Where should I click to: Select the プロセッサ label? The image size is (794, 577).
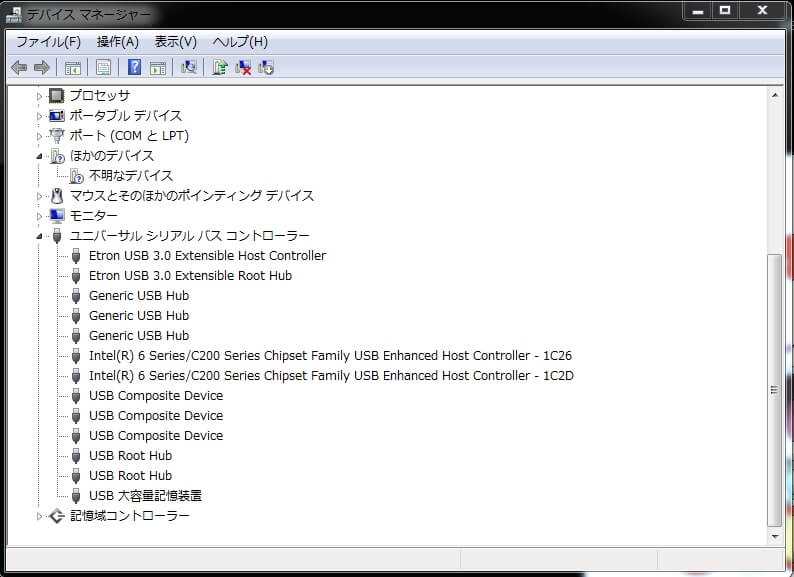(100, 95)
